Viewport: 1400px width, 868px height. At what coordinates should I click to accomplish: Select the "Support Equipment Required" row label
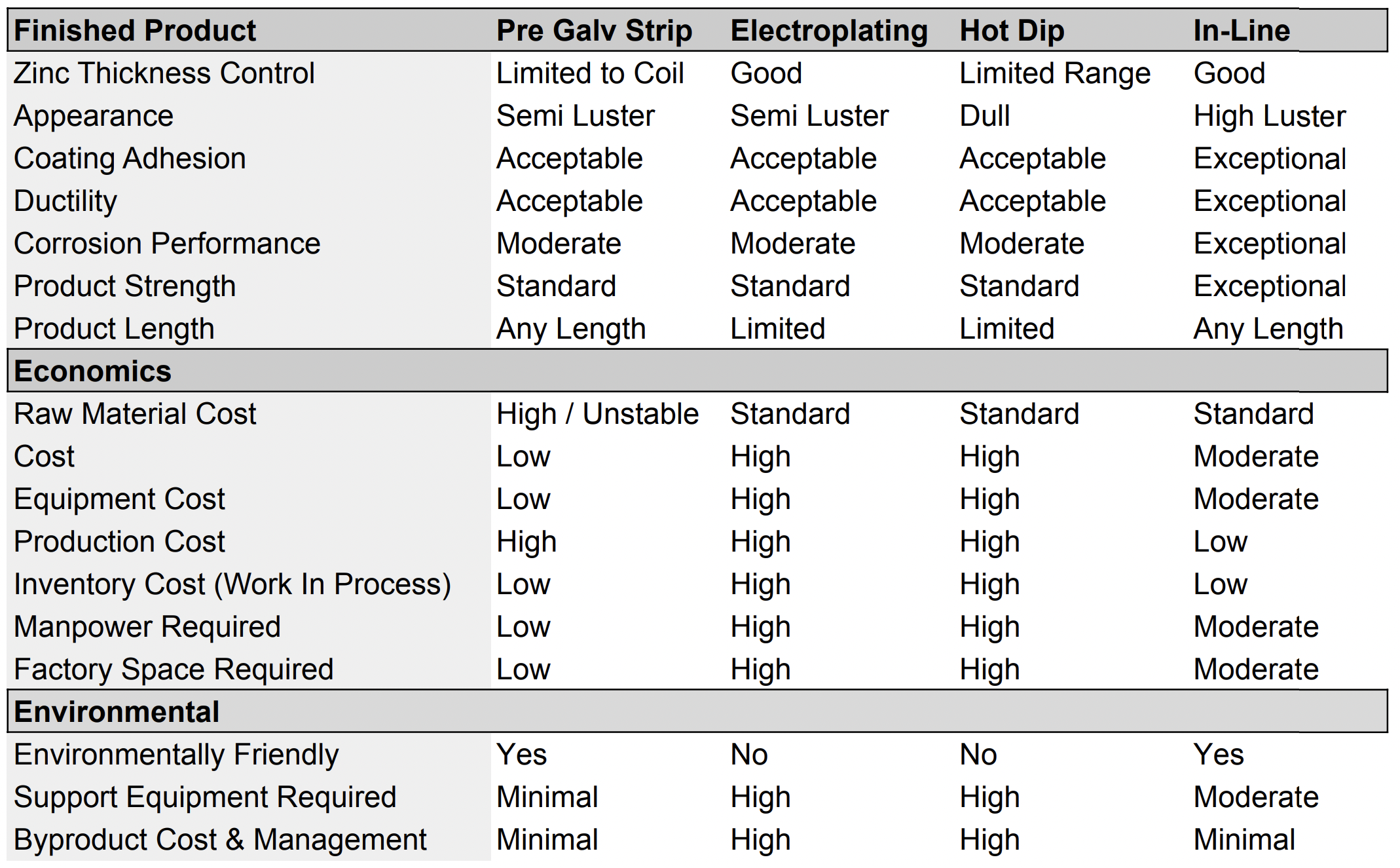205,797
